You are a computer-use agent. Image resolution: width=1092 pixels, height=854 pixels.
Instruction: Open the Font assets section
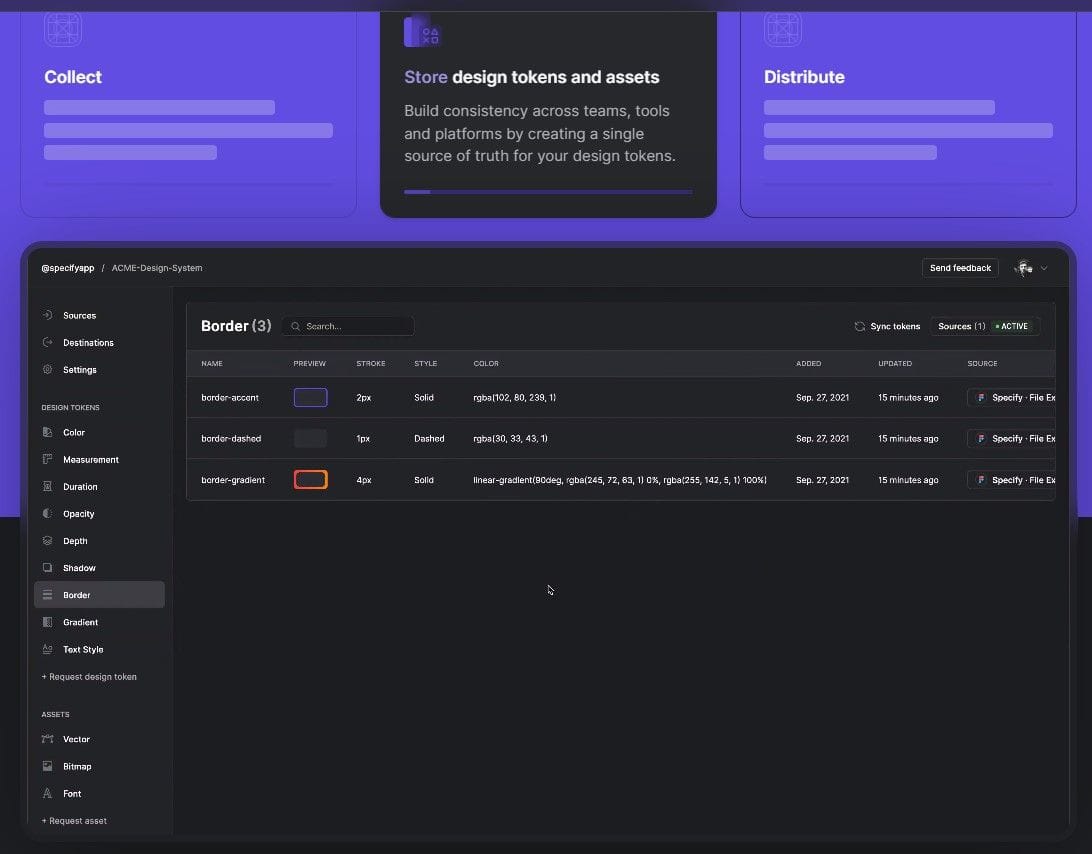[47, 793]
